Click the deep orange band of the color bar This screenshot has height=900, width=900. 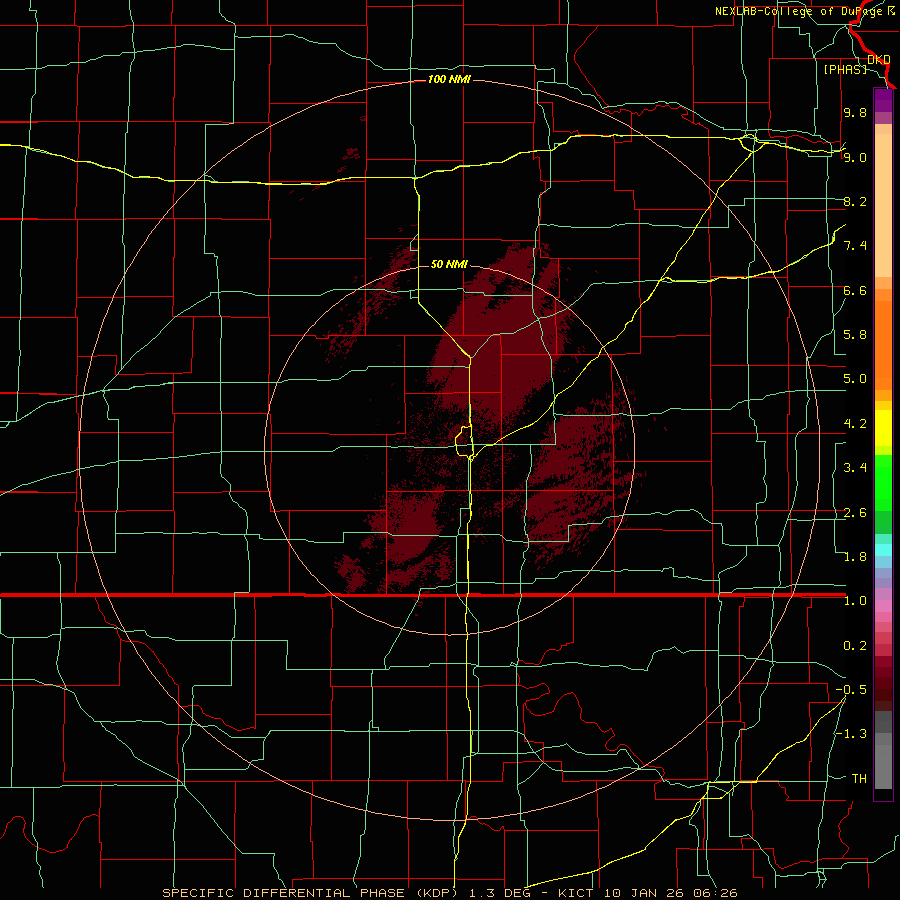pos(883,346)
